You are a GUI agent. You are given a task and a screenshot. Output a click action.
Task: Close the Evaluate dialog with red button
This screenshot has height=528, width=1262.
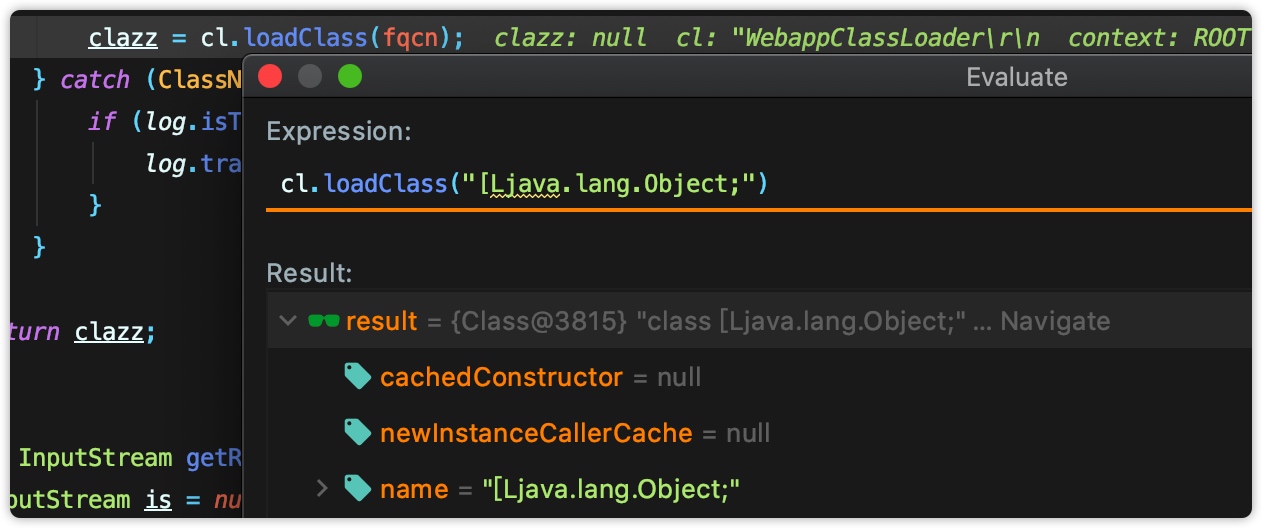(x=270, y=76)
